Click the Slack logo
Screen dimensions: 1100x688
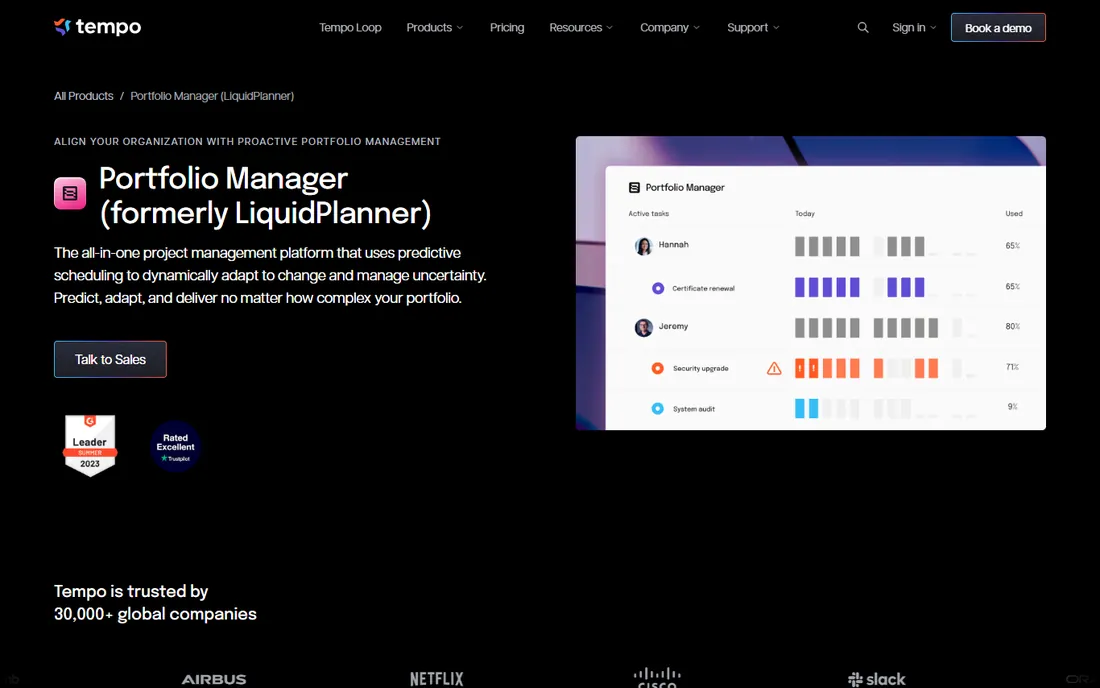click(877, 679)
